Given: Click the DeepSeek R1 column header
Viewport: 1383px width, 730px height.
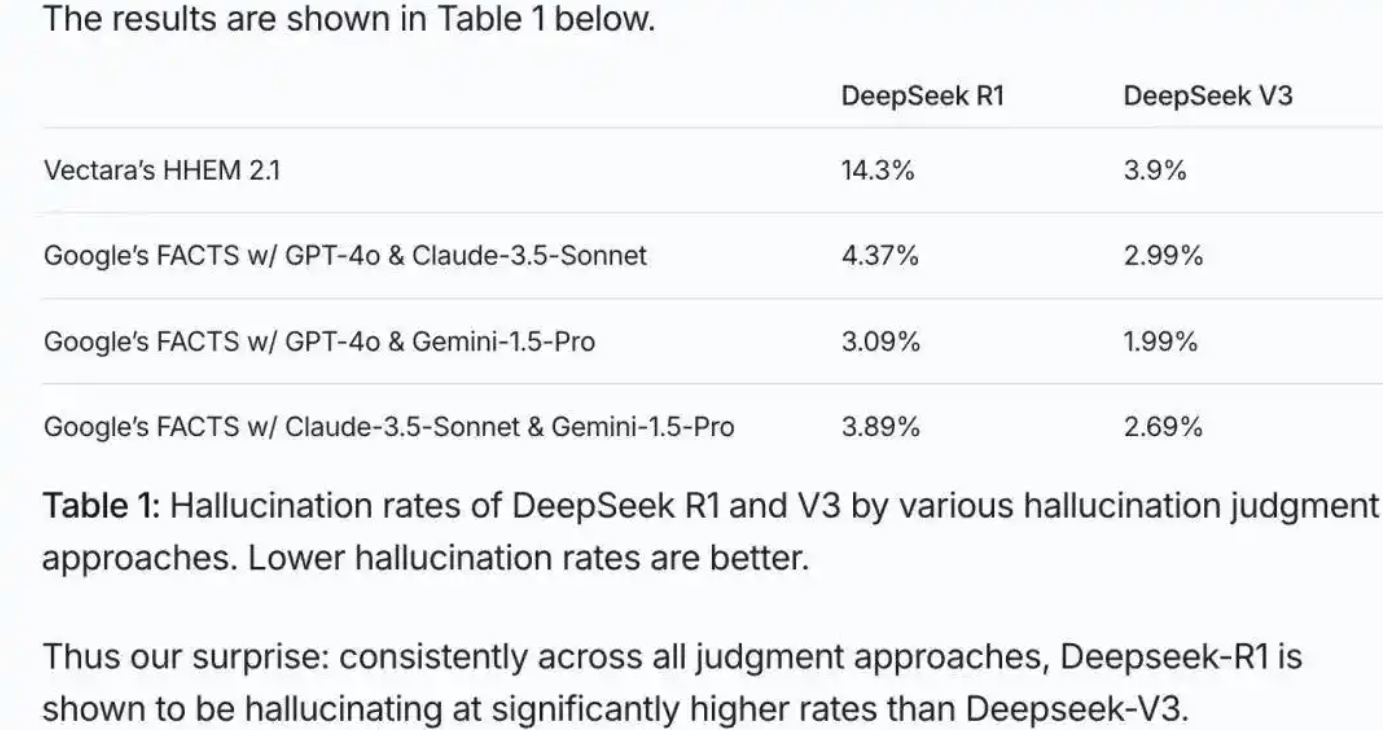Looking at the screenshot, I should (x=922, y=96).
